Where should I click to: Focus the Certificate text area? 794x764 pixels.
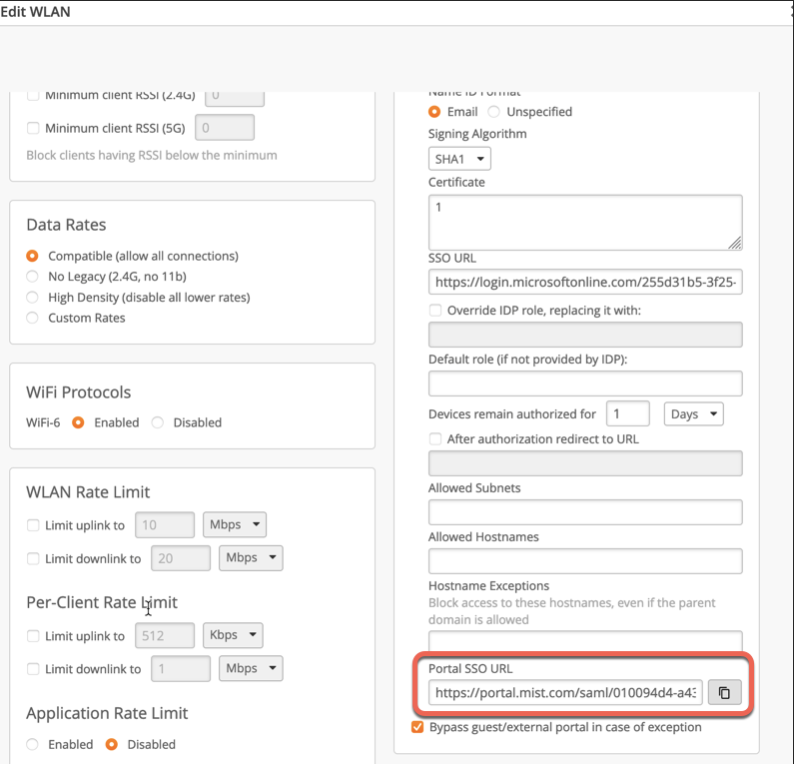tap(585, 221)
